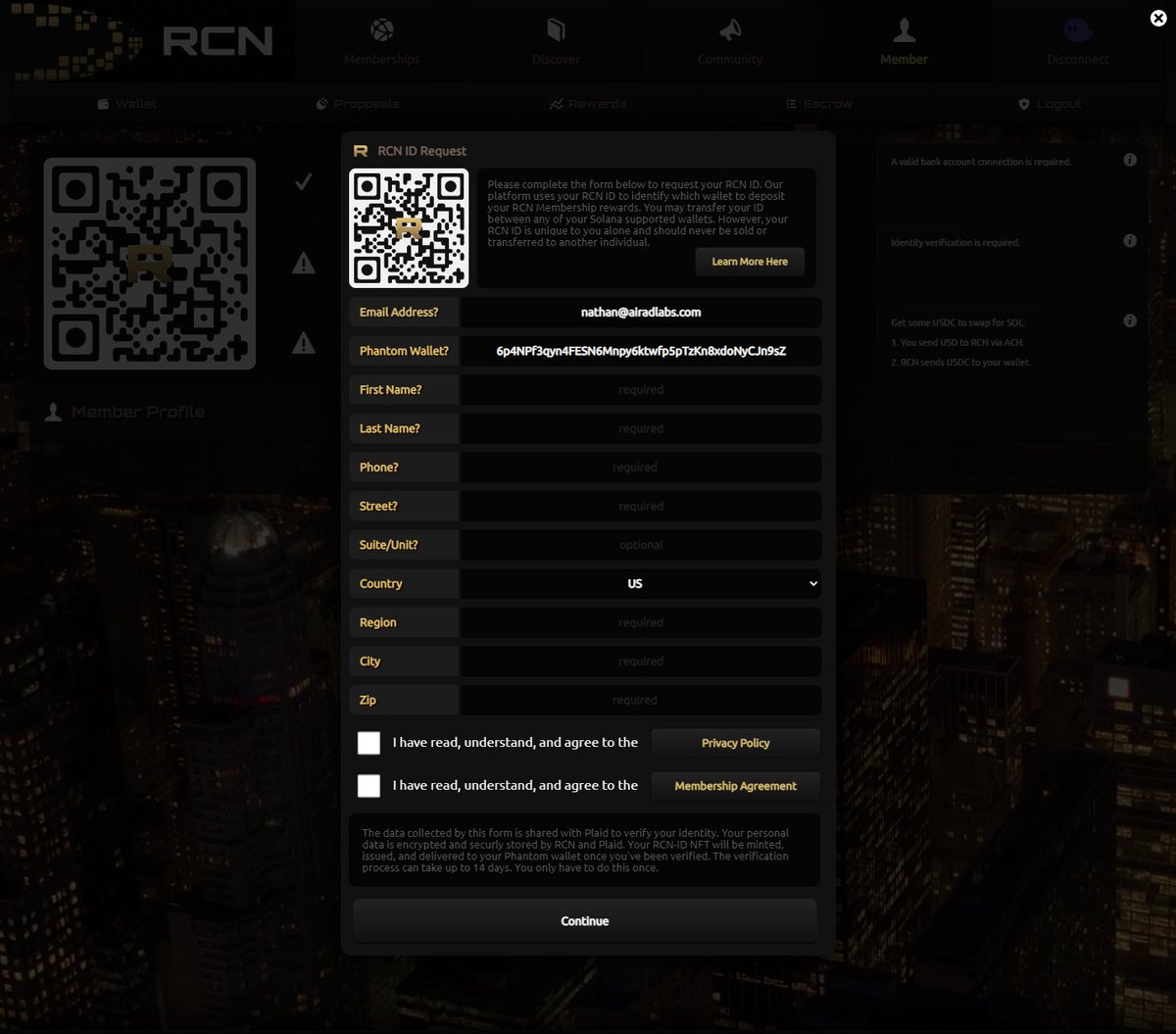Click the Member Profile heading icon
1176x1034 pixels.
point(53,412)
